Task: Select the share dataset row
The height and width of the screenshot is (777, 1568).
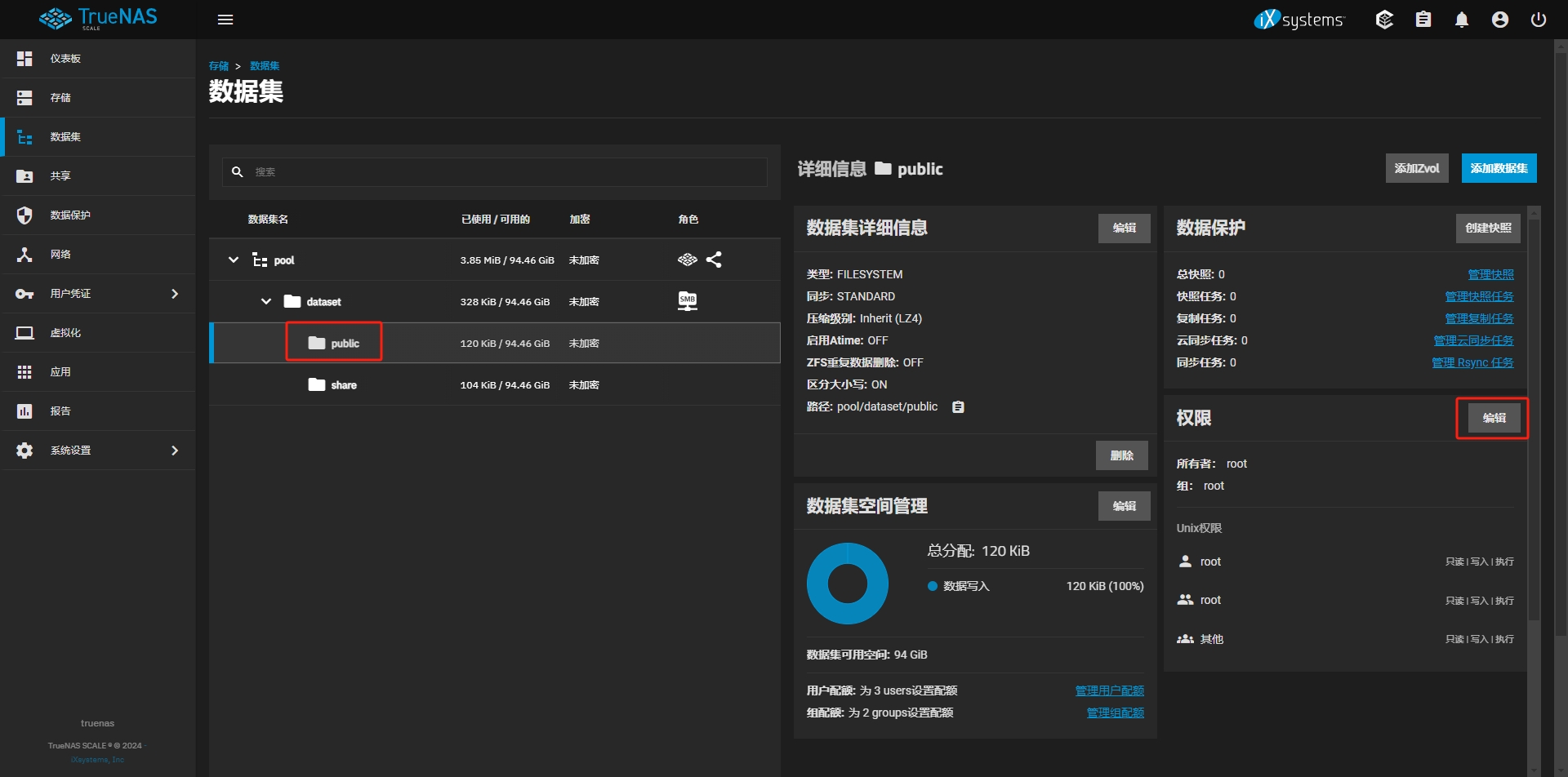Action: click(344, 385)
